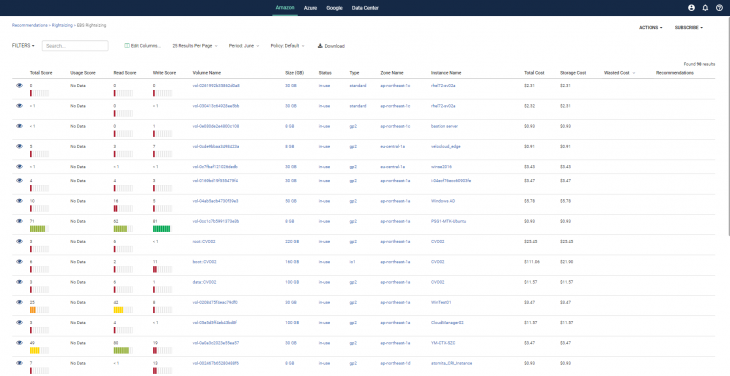Open Recommendations breadcrumb link
730x376 pixels.
(x=29, y=26)
